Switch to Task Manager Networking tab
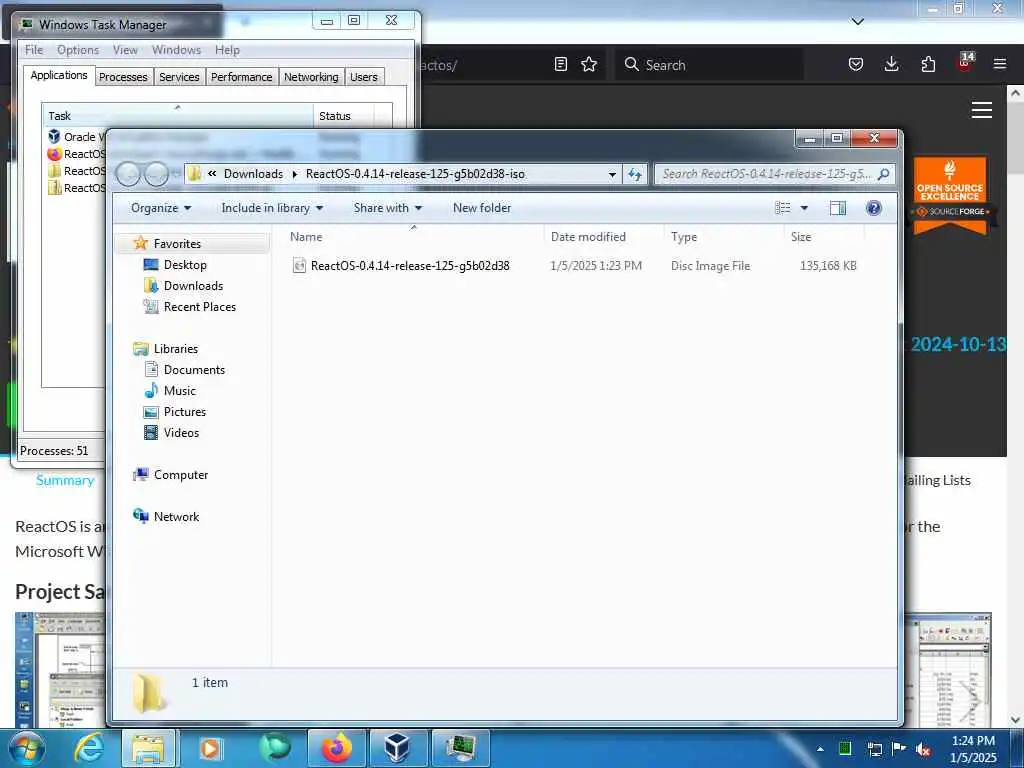The image size is (1024, 768). pyautogui.click(x=311, y=77)
